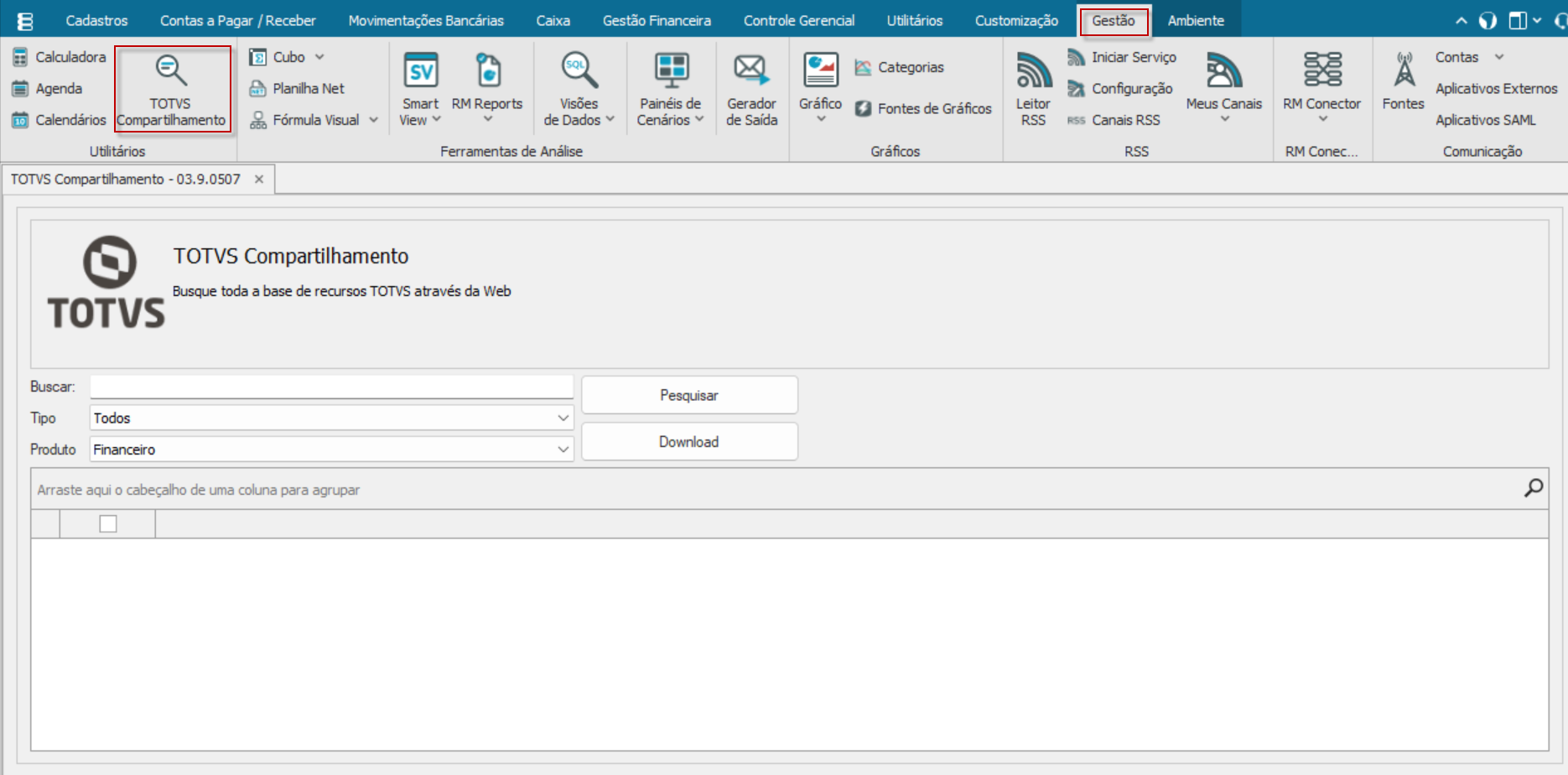1568x775 pixels.
Task: Expand the RM Reports dropdown arrow
Action: [x=487, y=119]
